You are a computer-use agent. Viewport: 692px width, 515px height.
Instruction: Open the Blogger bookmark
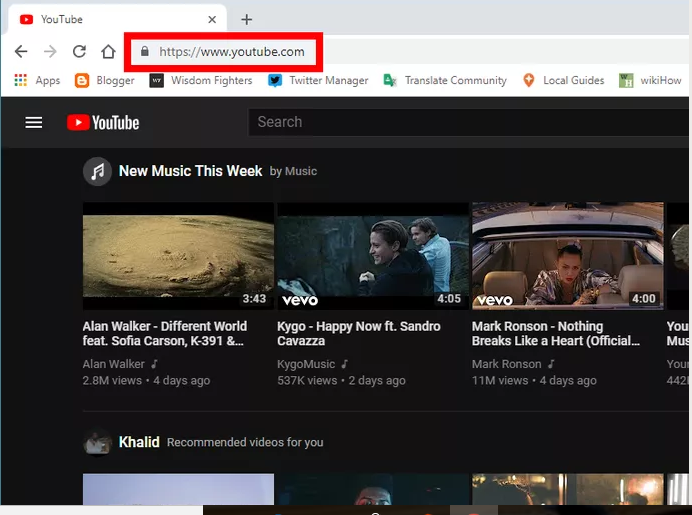(x=105, y=80)
